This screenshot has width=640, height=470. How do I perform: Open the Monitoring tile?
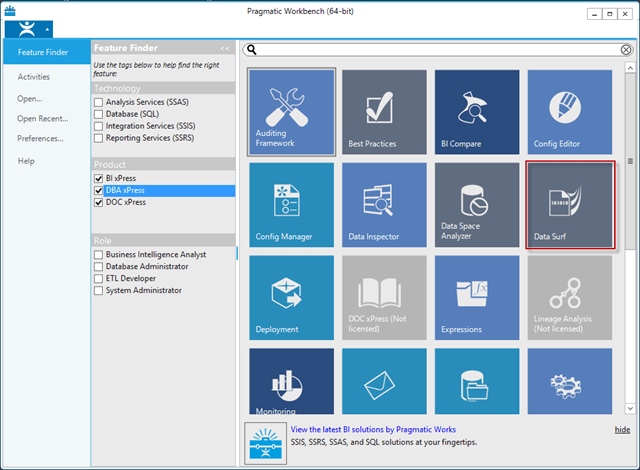(291, 381)
